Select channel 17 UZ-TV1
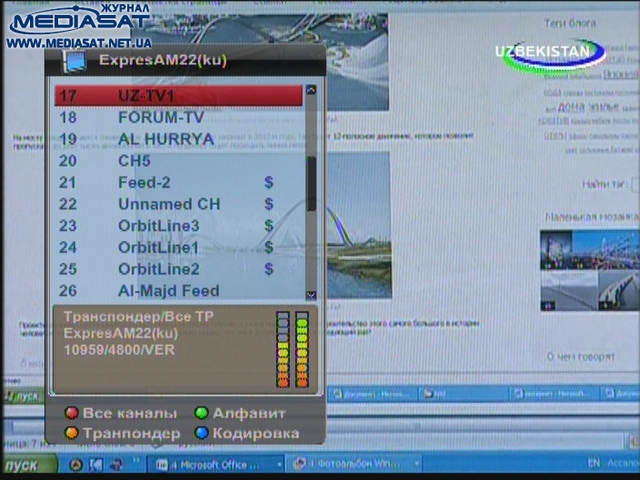640x480 pixels. tap(178, 96)
